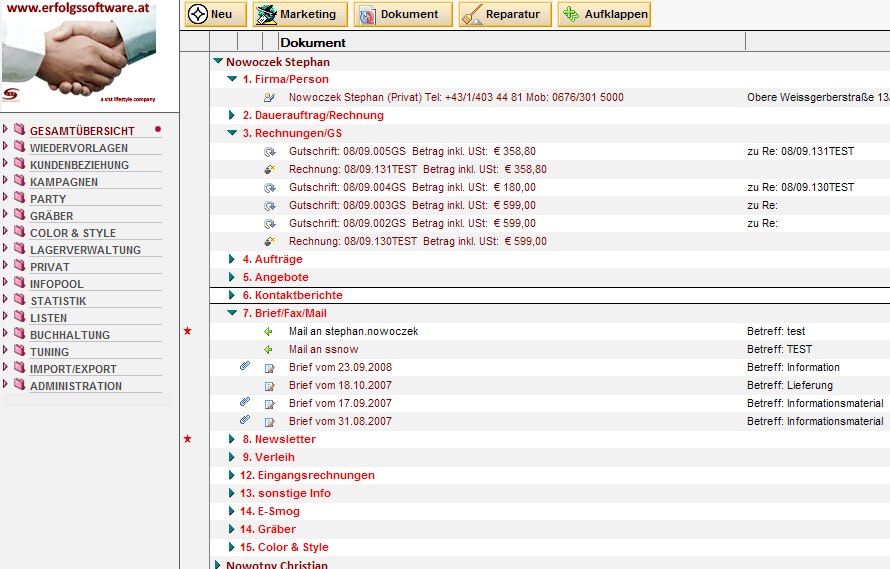Collapse the 7. Brief/Fax/Mail section
This screenshot has width=890, height=569.
pos(232,313)
